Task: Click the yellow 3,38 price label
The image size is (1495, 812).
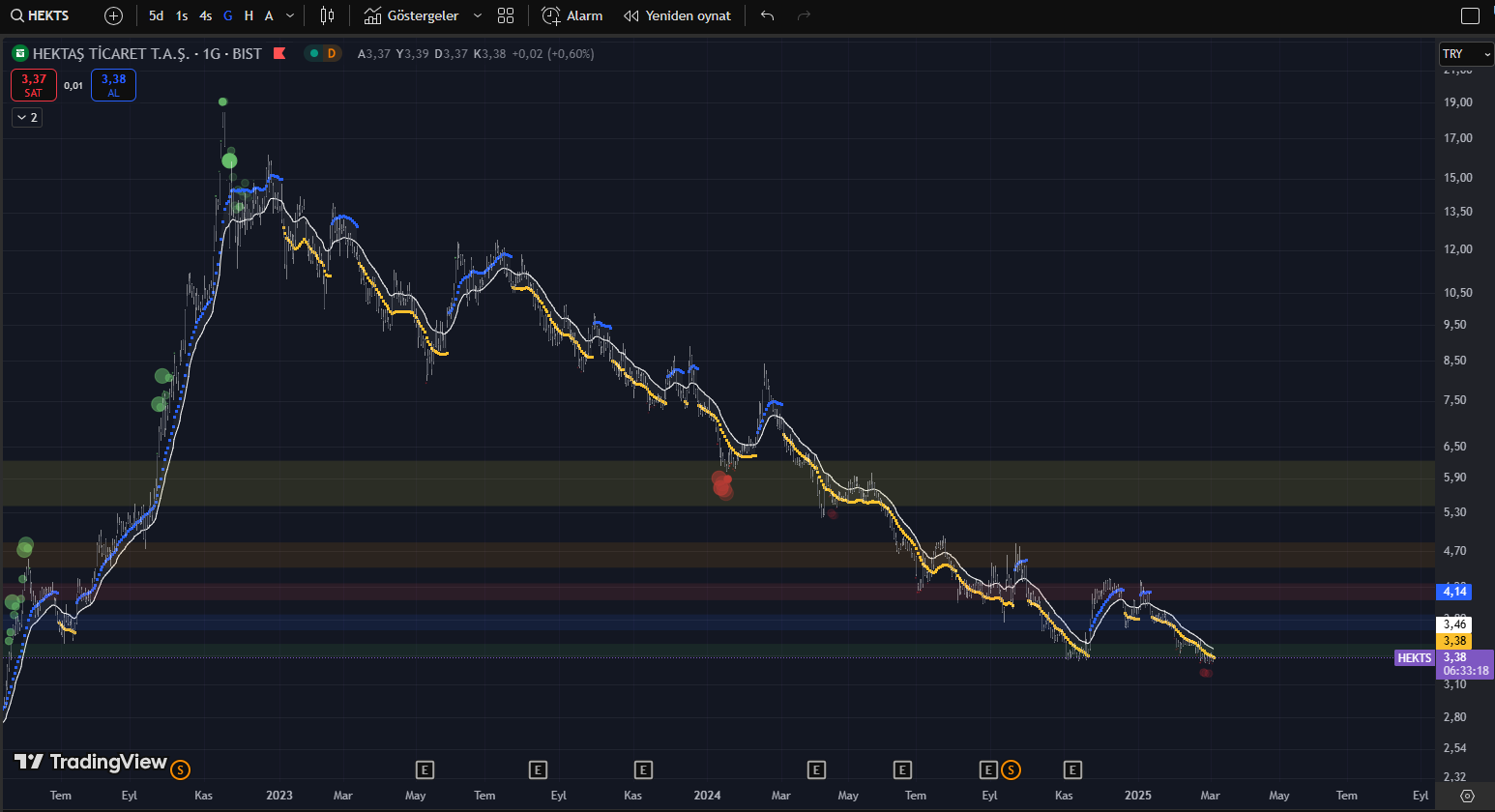Action: pos(1454,641)
